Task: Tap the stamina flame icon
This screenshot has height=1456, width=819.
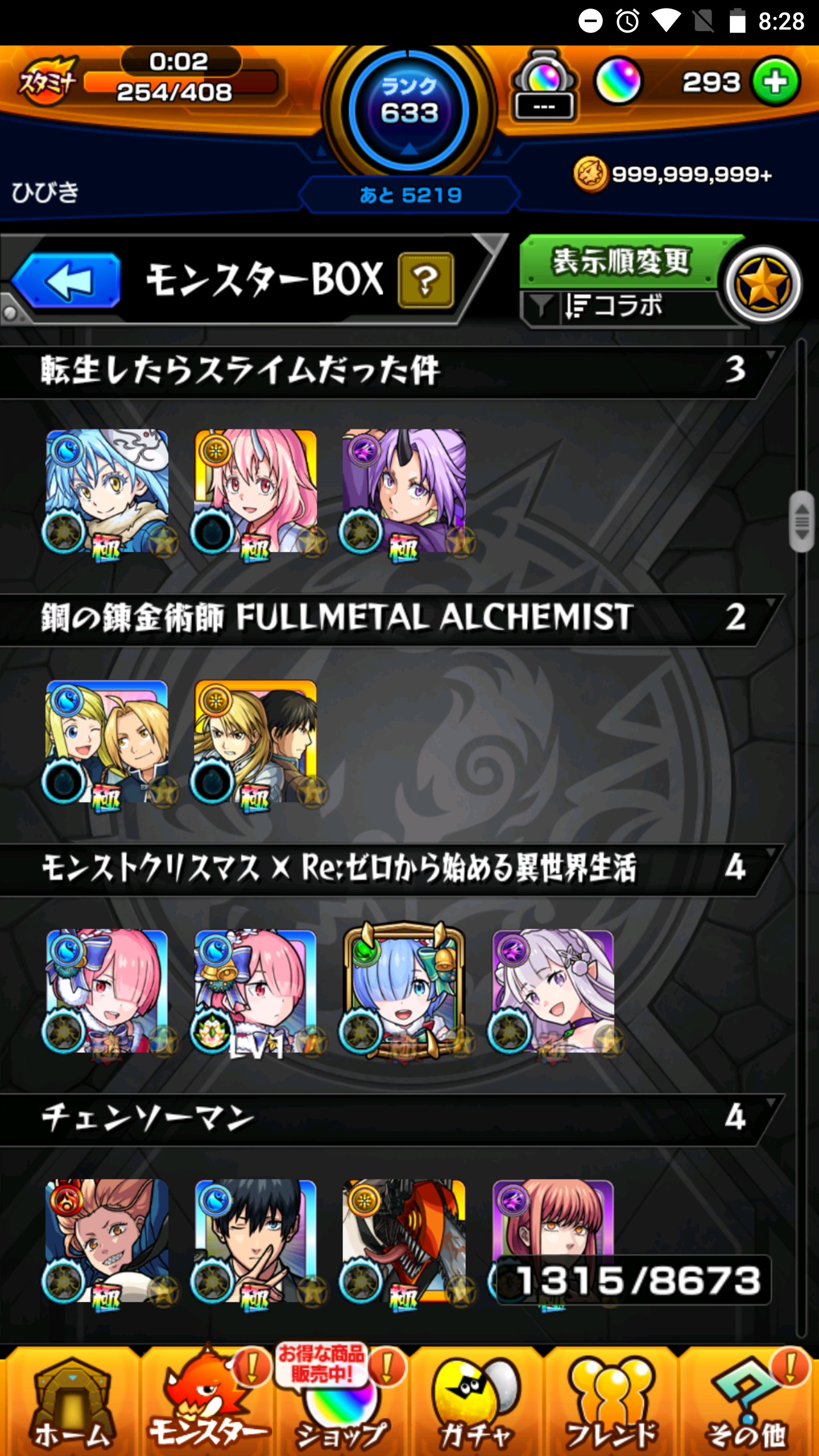Action: (x=47, y=81)
